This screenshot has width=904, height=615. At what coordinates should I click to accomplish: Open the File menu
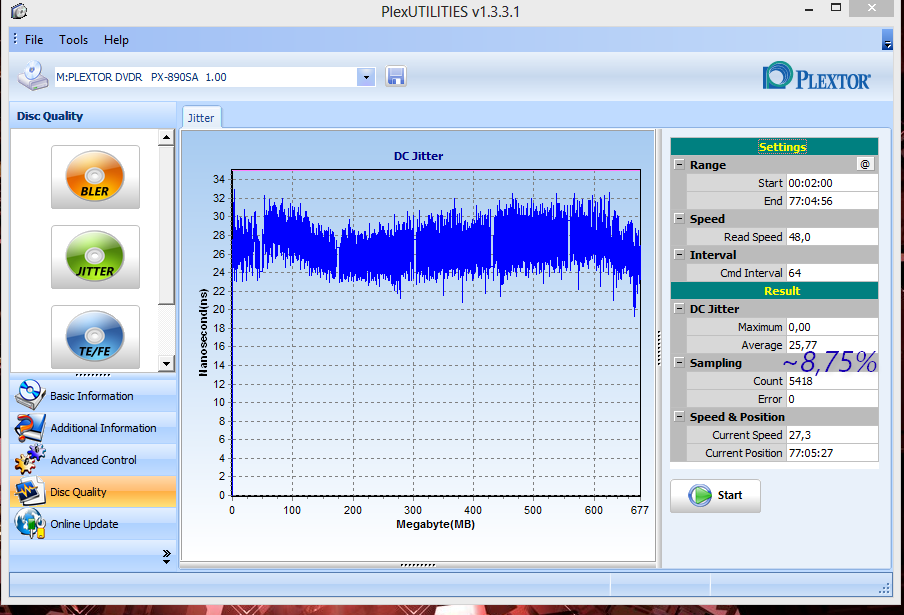click(34, 40)
